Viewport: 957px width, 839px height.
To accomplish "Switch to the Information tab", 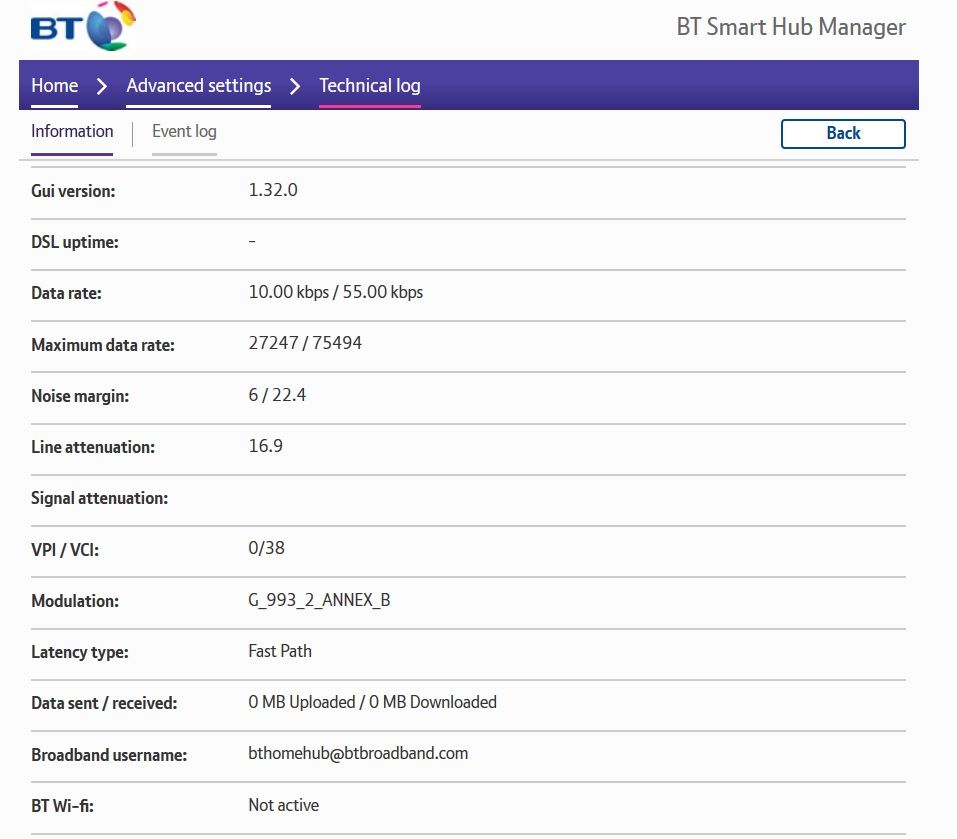I will (x=72, y=131).
